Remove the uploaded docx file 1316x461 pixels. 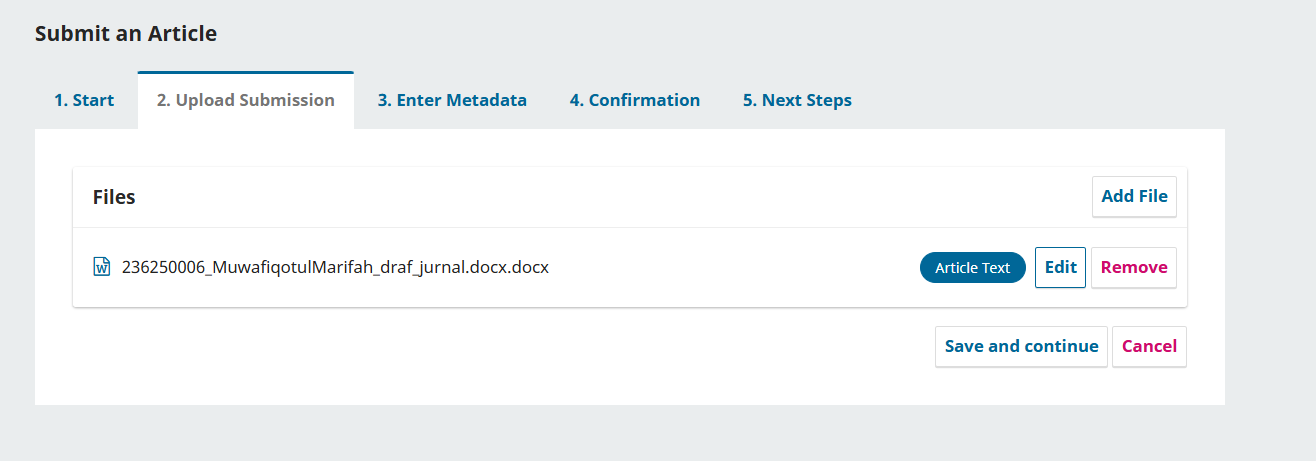click(1134, 267)
